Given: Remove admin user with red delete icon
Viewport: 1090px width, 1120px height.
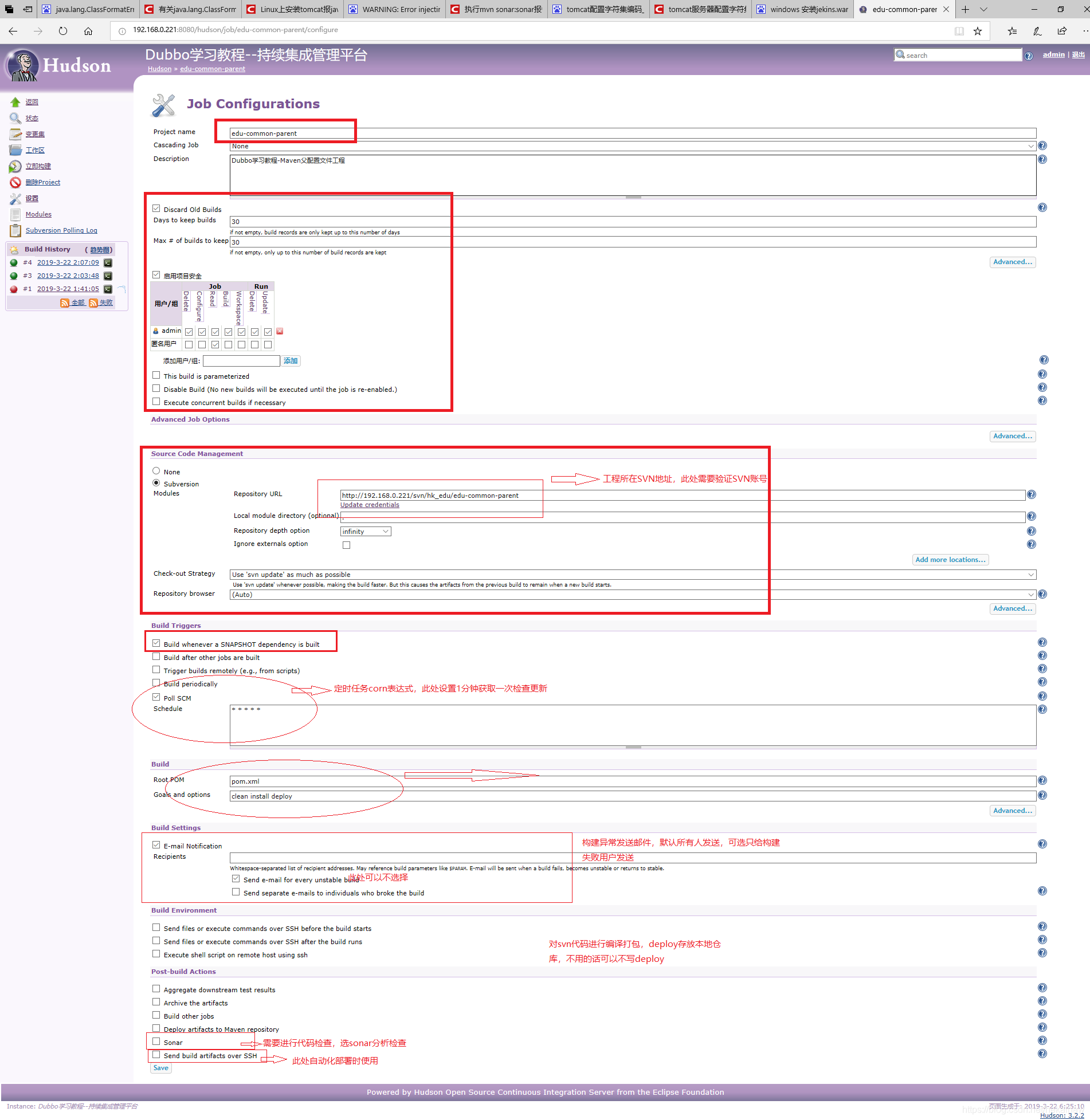Looking at the screenshot, I should click(x=280, y=331).
